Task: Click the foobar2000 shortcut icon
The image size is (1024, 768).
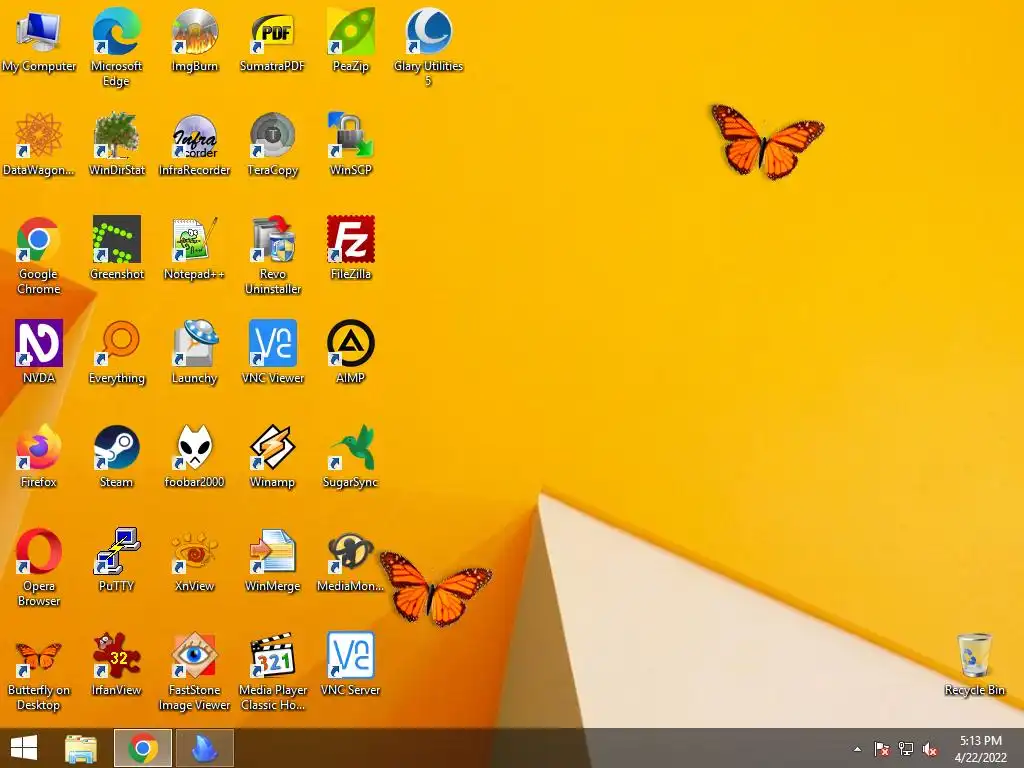Action: click(x=194, y=447)
